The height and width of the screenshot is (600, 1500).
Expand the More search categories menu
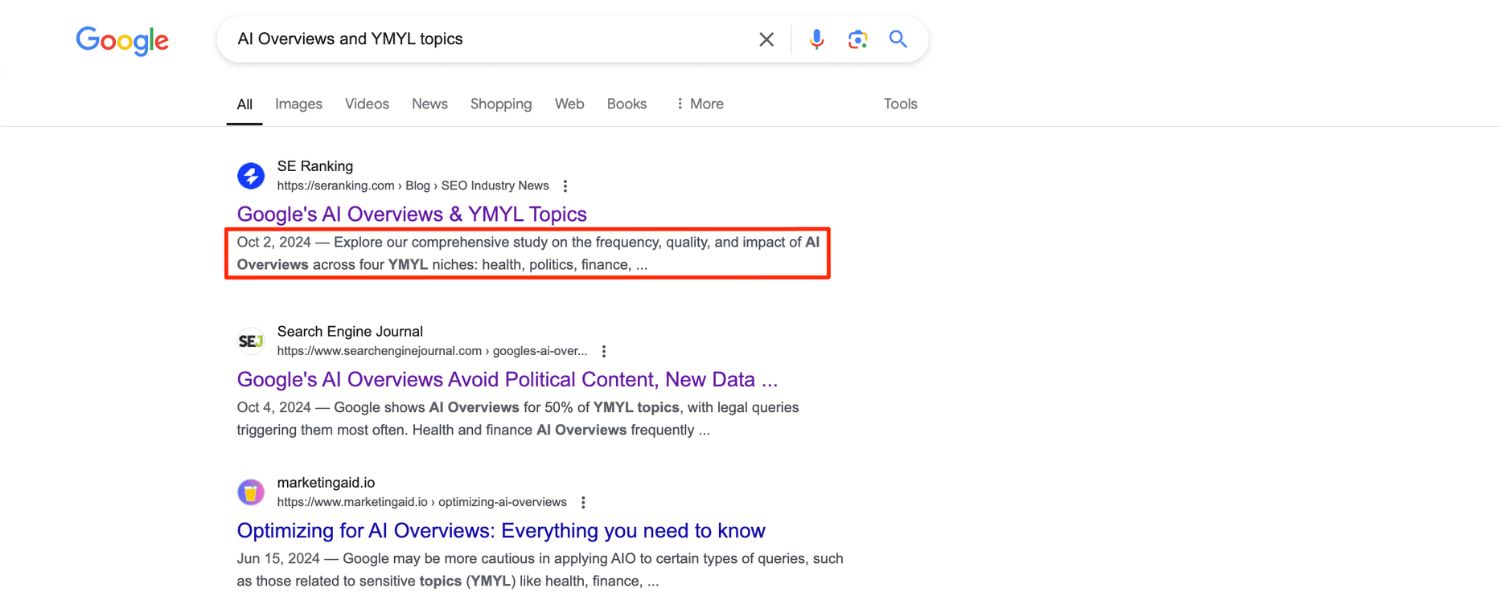point(698,103)
